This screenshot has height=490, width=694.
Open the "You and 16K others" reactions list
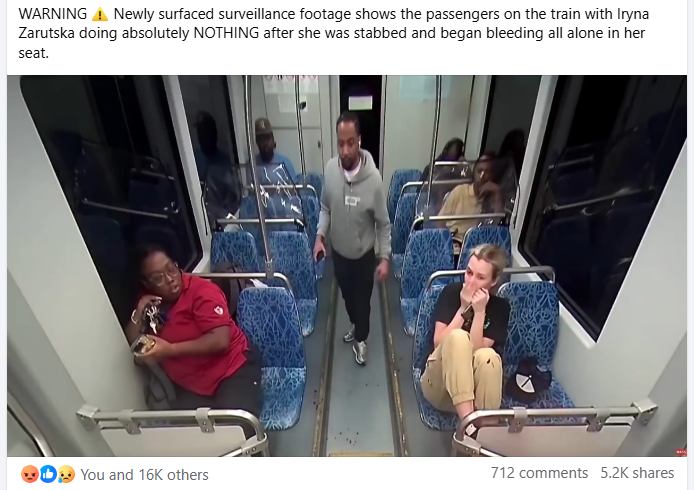point(144,475)
